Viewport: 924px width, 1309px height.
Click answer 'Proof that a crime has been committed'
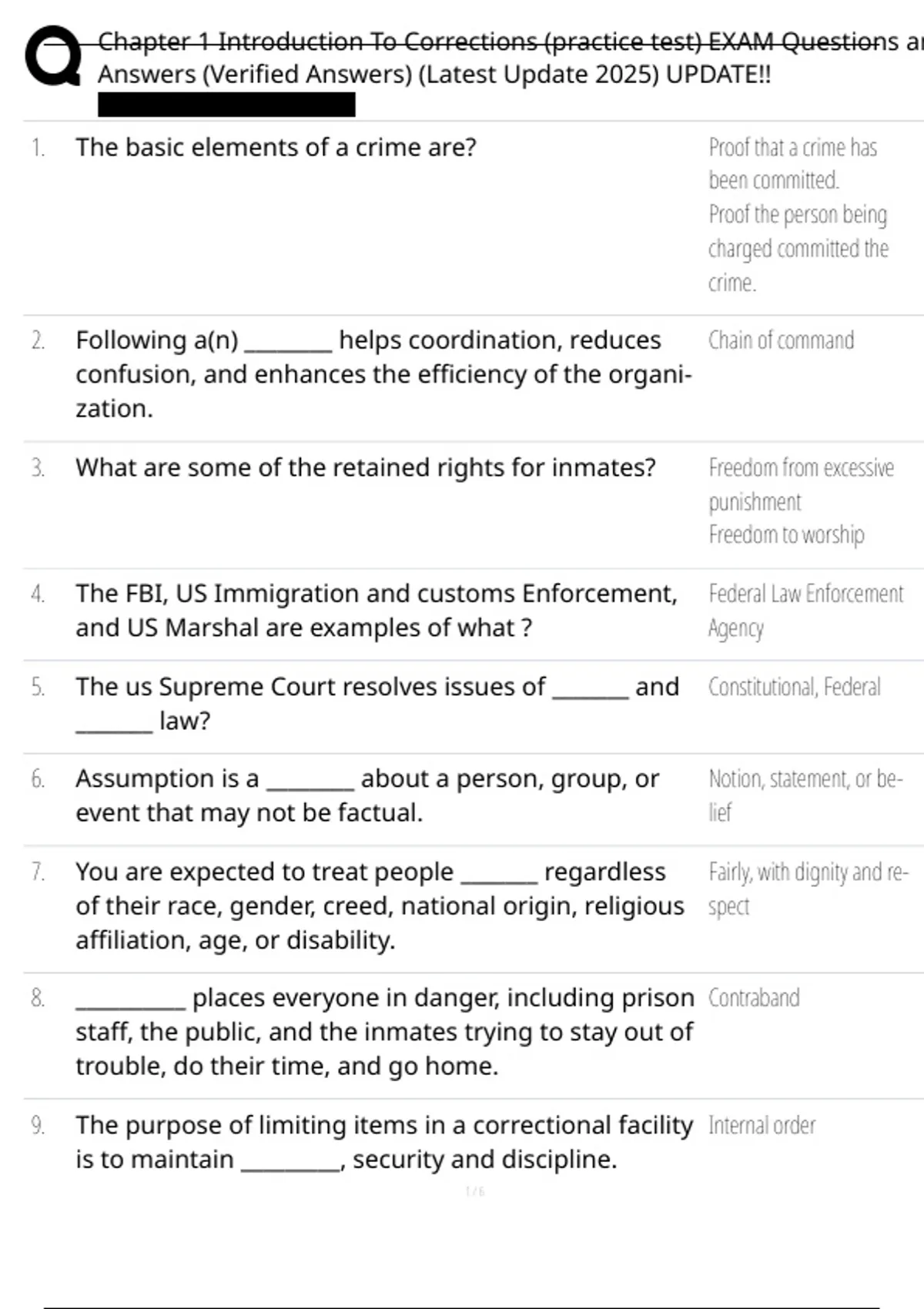(x=793, y=163)
